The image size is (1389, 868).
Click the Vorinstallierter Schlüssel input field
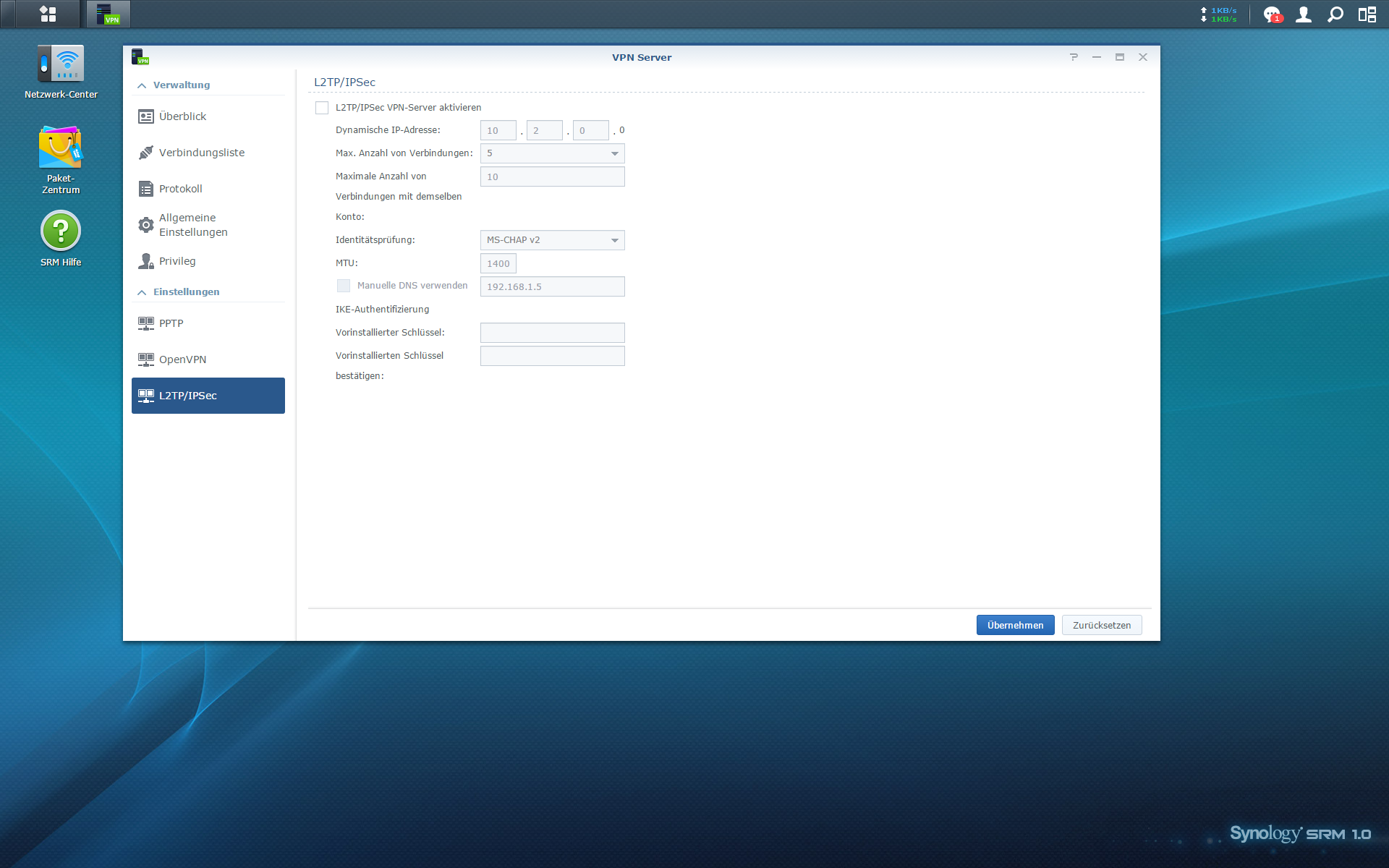[552, 333]
